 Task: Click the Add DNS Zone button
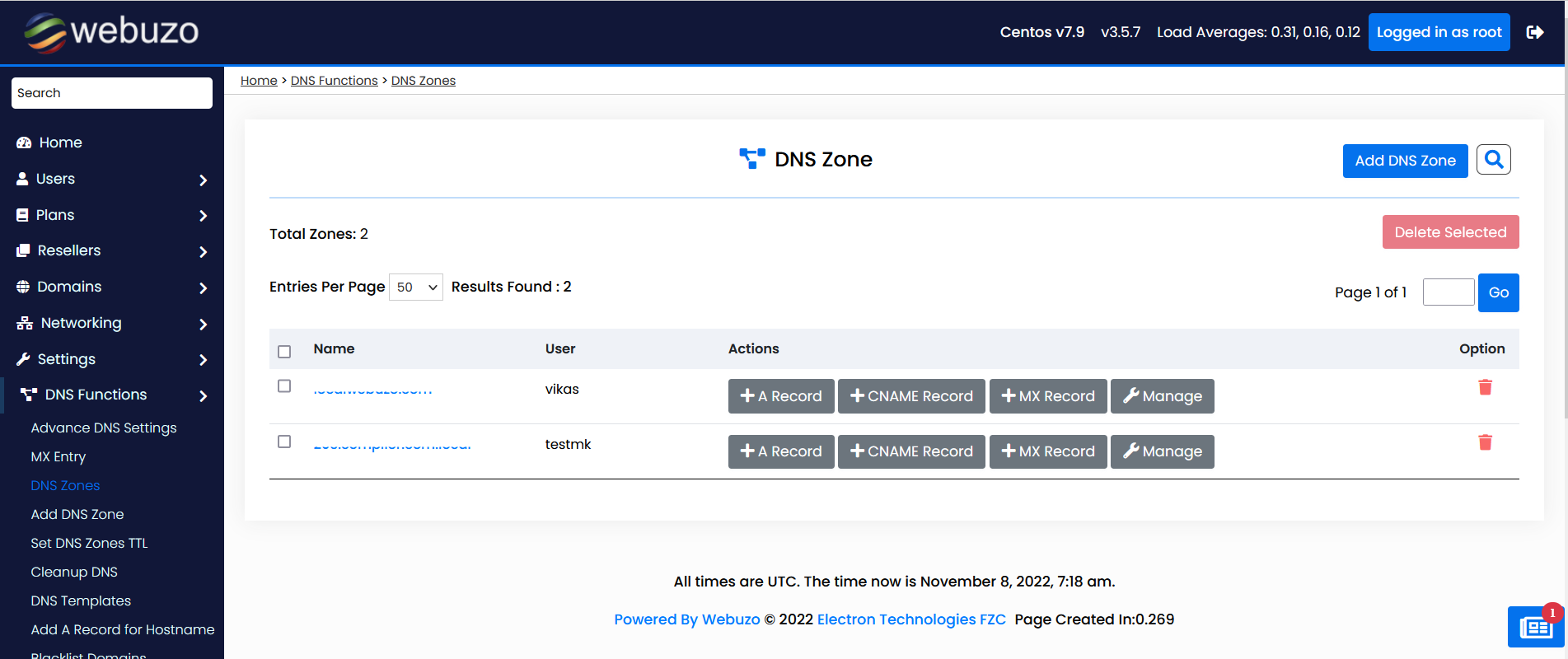(x=1405, y=161)
